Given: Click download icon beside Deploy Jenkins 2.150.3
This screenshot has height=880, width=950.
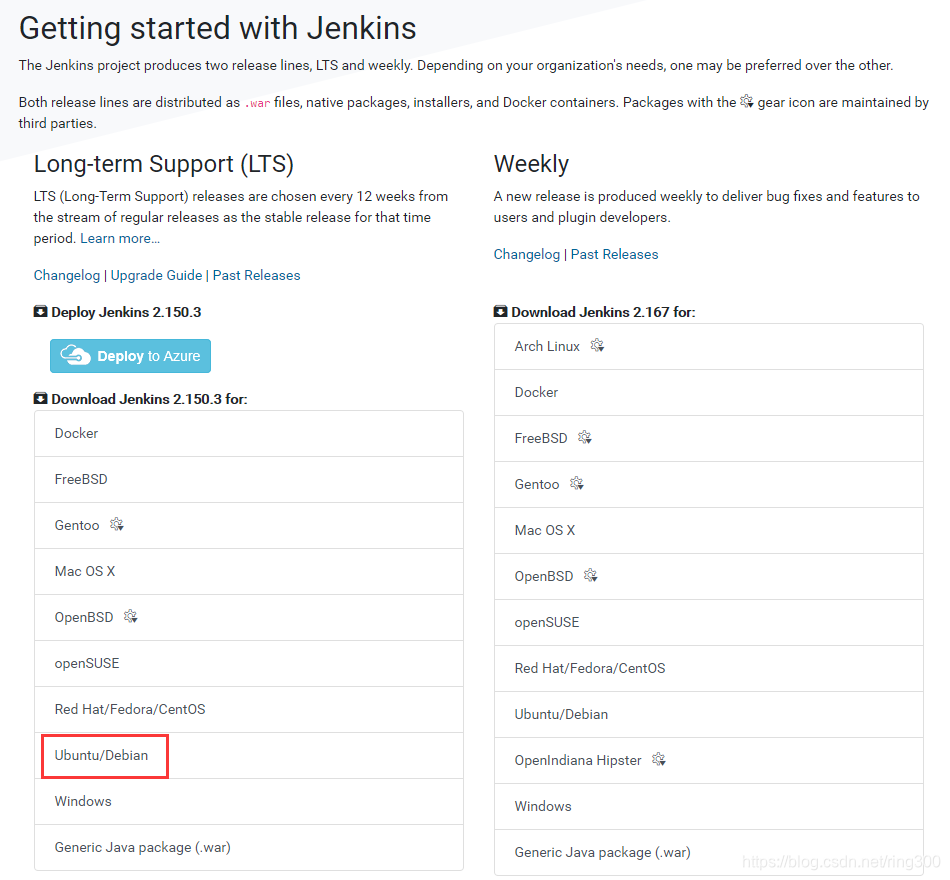Looking at the screenshot, I should pyautogui.click(x=41, y=312).
